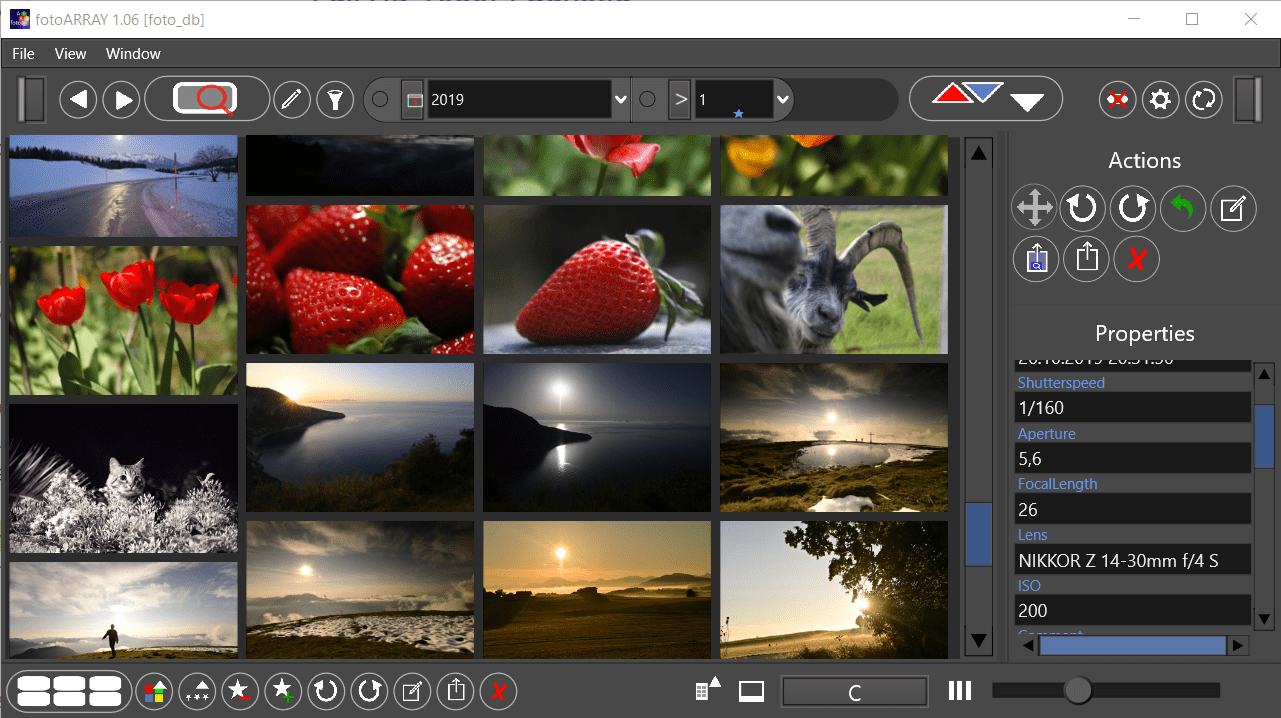Click the ISO value field 200
Screen dimensions: 1281x718
click(x=1133, y=610)
